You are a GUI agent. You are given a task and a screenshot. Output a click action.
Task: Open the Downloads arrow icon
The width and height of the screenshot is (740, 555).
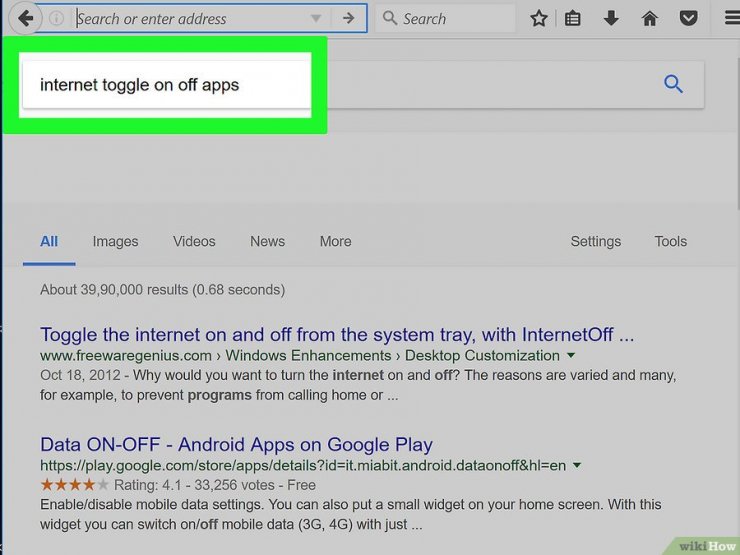point(611,18)
